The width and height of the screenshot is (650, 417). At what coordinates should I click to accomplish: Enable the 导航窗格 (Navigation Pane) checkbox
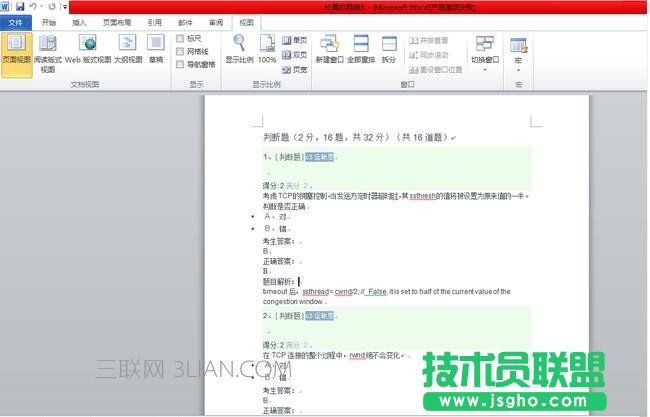click(180, 64)
